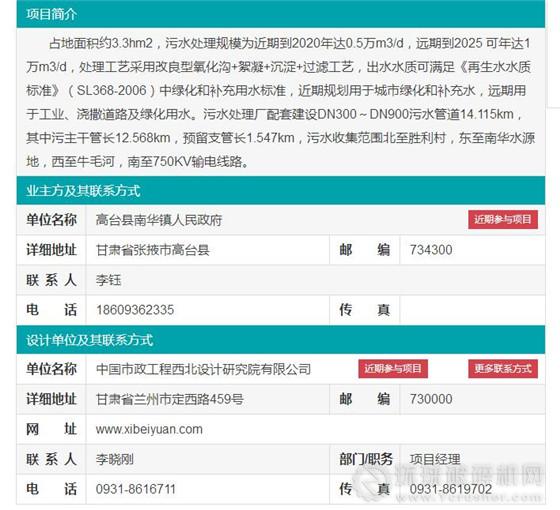This screenshot has height=510, width=560.
Task: Click the owner phone number 18609362335
Action: 135,310
